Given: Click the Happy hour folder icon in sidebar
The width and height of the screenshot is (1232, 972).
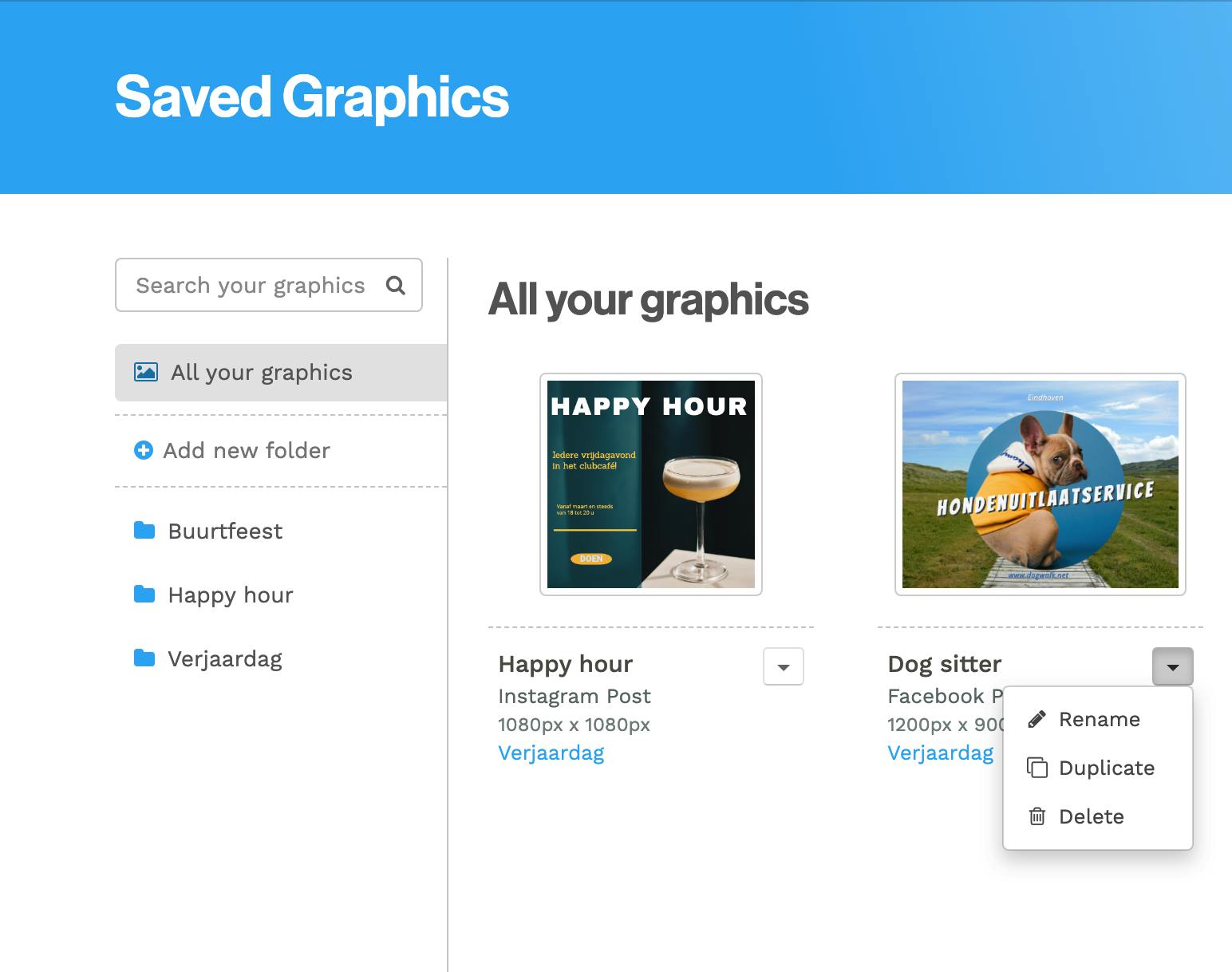Looking at the screenshot, I should [144, 594].
